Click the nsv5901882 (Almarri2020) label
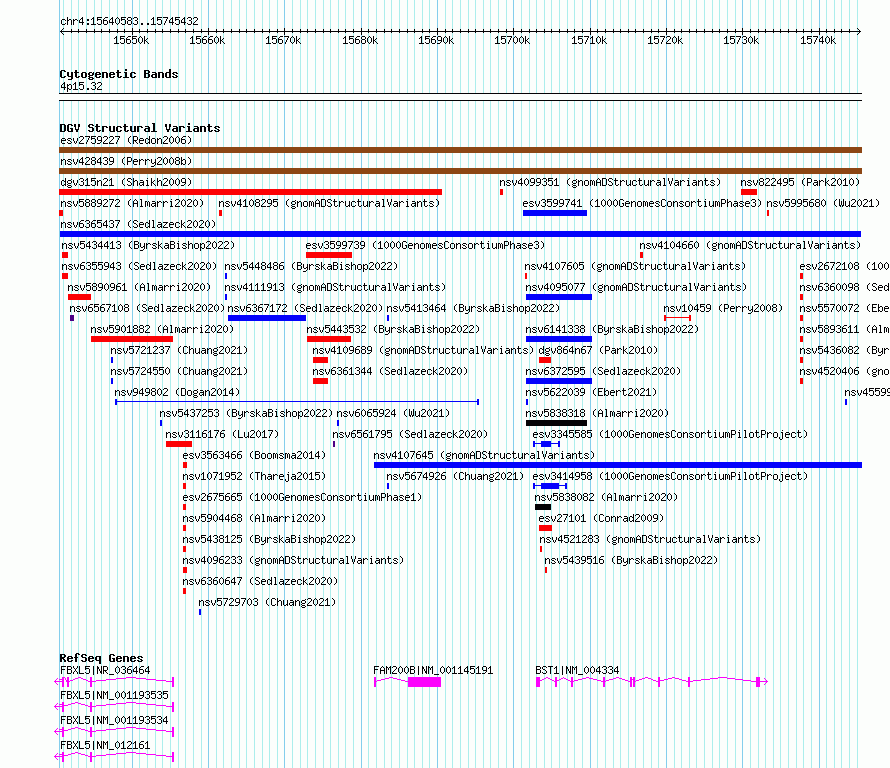This screenshot has width=890, height=768. point(162,329)
